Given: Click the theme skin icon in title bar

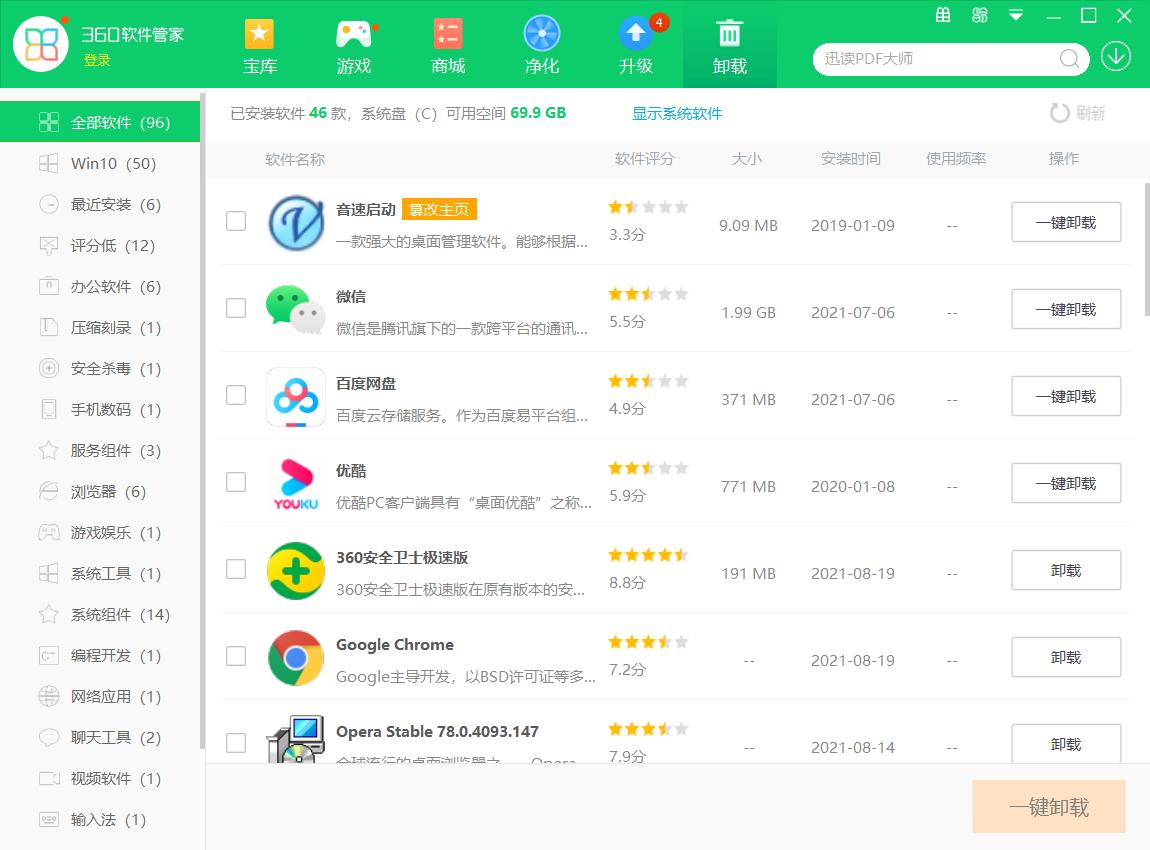Looking at the screenshot, I should [x=979, y=16].
